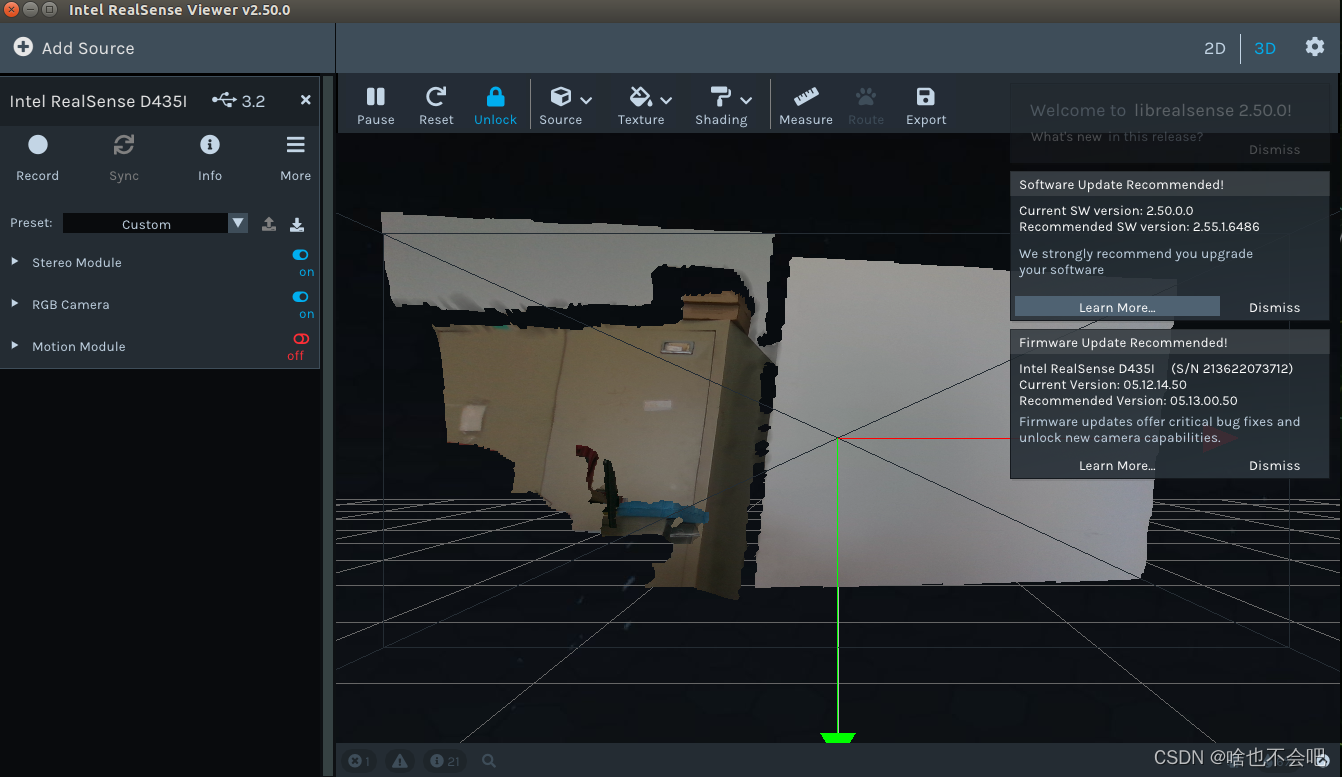Click the Add Source label
Screen dimensions: 1342x777
pyautogui.click(x=88, y=48)
